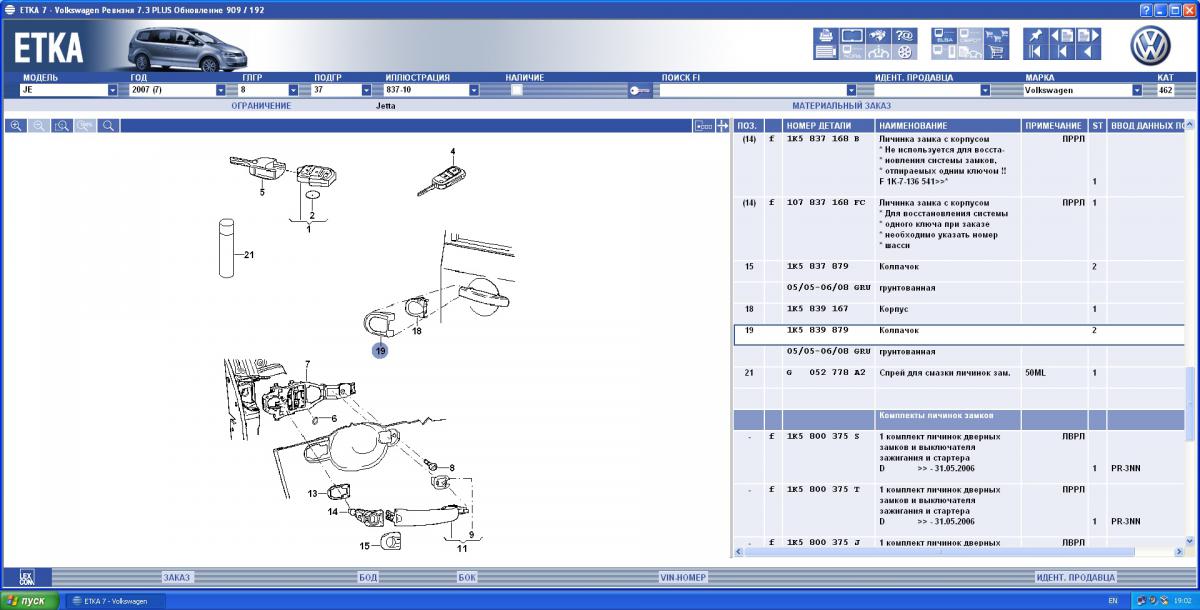Toggle the illustration layout icon
The width and height of the screenshot is (1200, 610).
tap(703, 126)
